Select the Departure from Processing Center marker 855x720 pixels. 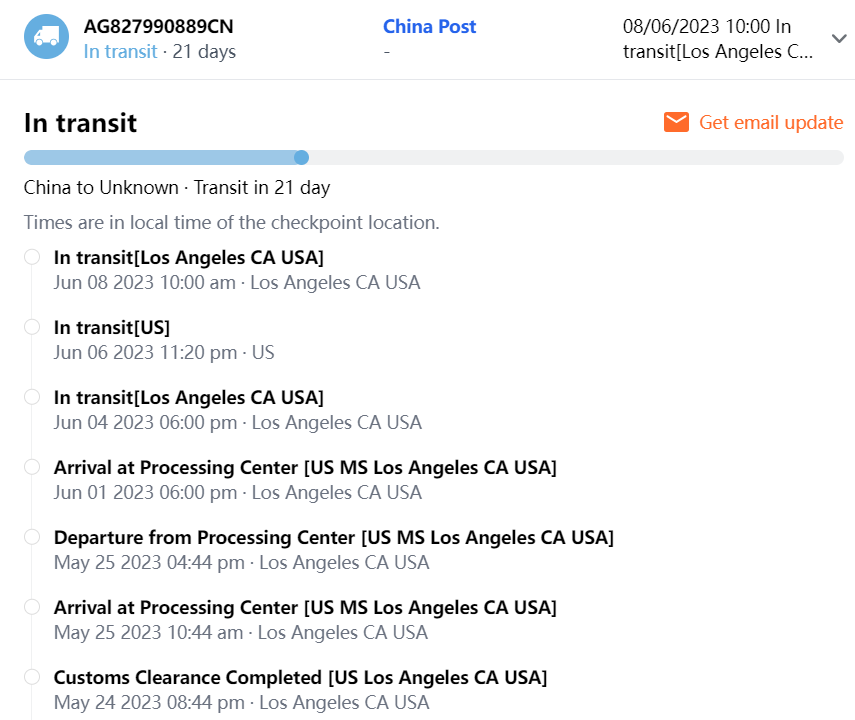pos(32,537)
